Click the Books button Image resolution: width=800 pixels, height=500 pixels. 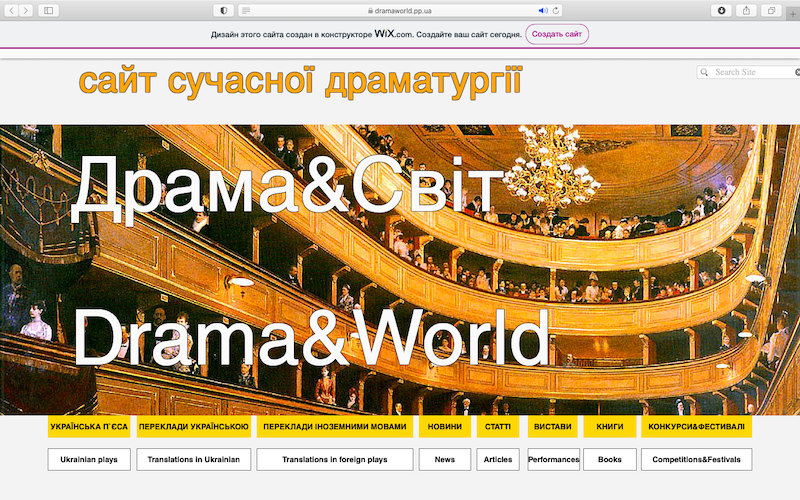(610, 459)
